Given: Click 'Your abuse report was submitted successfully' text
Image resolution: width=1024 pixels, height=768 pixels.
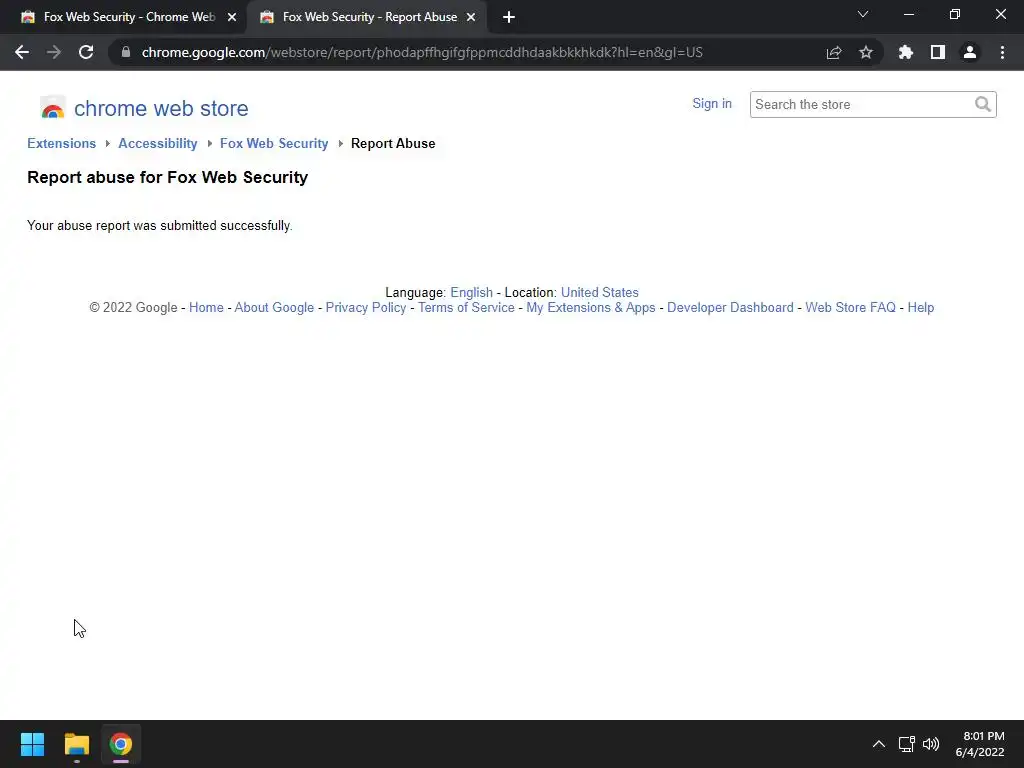Looking at the screenshot, I should click(x=159, y=225).
